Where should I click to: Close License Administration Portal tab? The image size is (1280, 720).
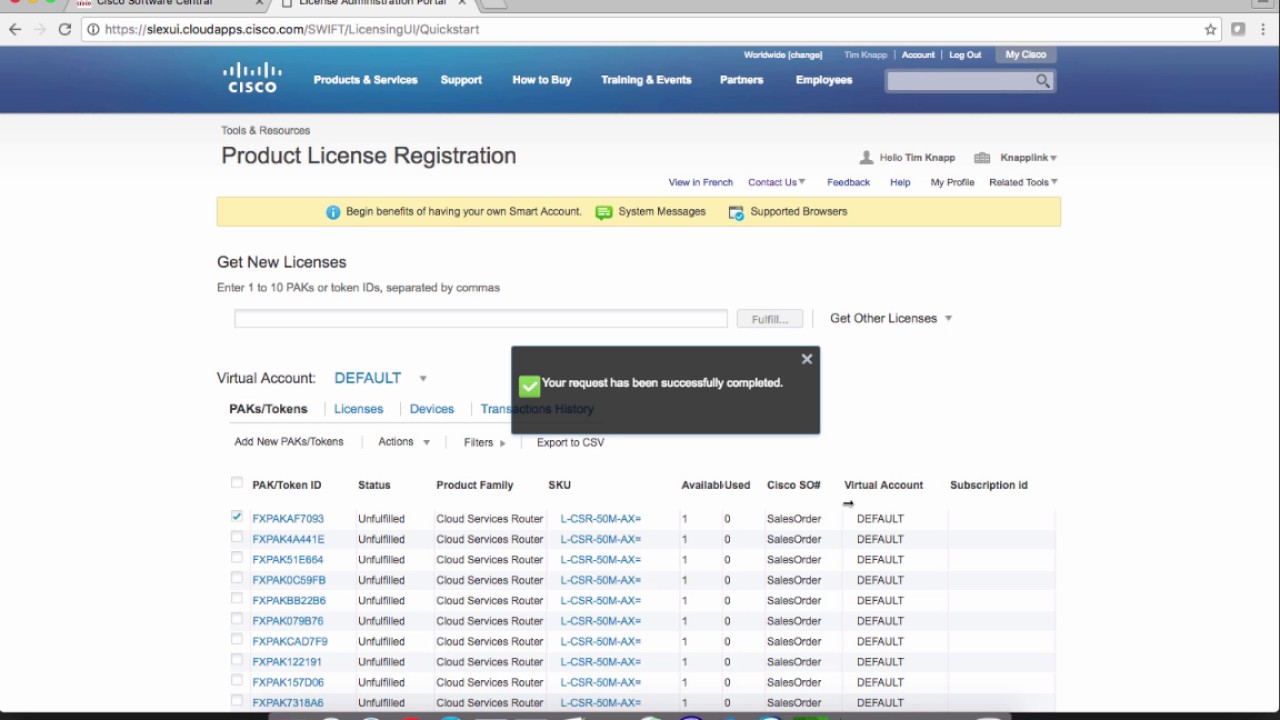pos(462,3)
